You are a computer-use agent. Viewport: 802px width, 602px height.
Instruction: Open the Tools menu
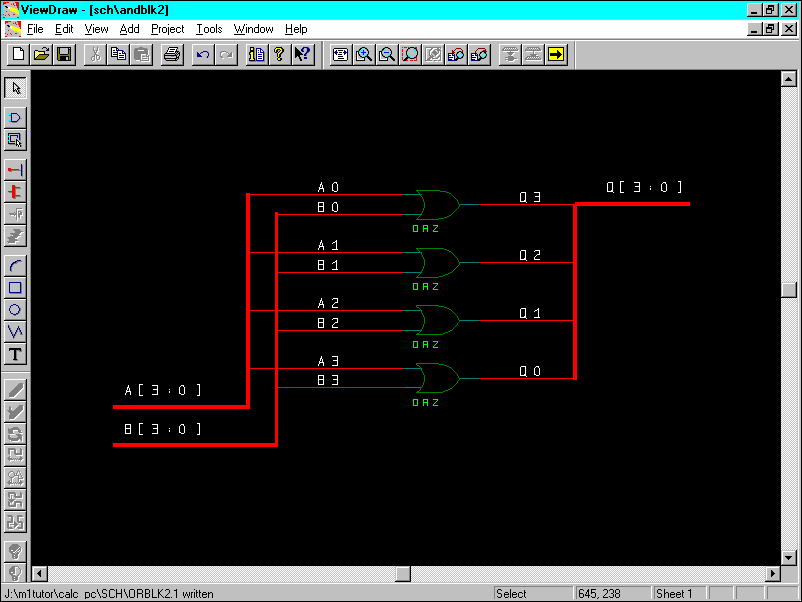pyautogui.click(x=209, y=29)
